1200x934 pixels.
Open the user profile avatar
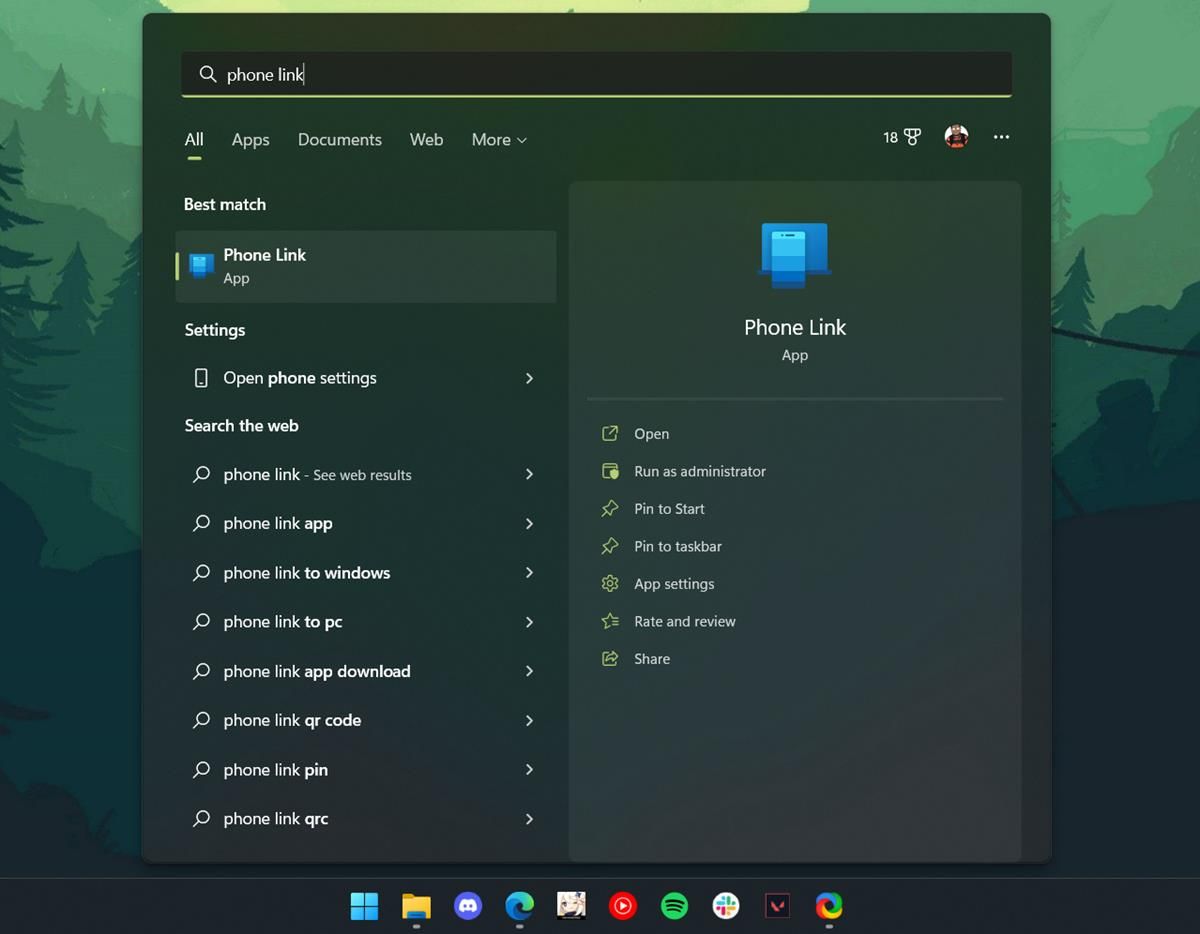point(956,137)
